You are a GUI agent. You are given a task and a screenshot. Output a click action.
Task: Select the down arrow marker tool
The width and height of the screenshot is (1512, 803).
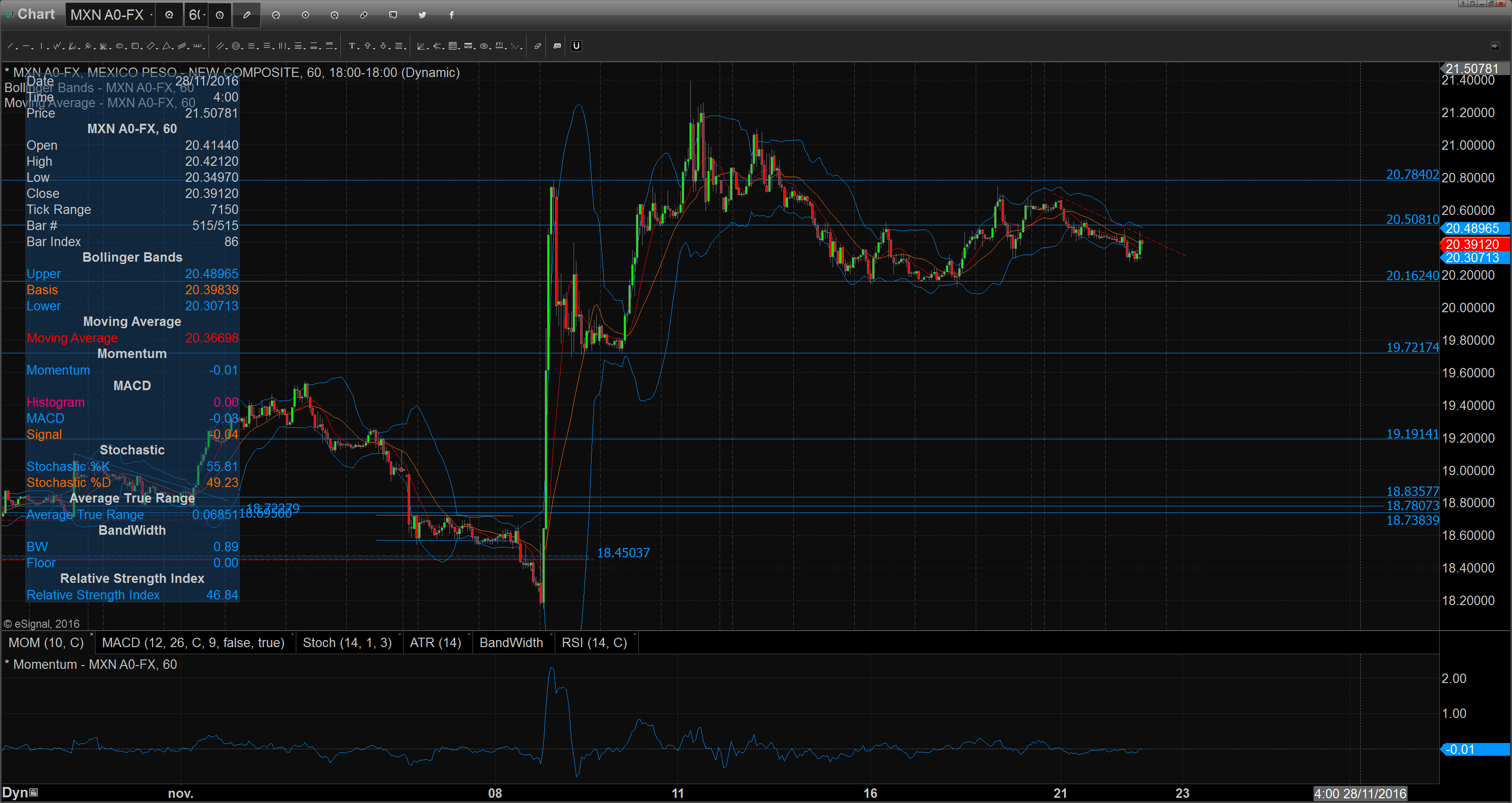point(383,46)
